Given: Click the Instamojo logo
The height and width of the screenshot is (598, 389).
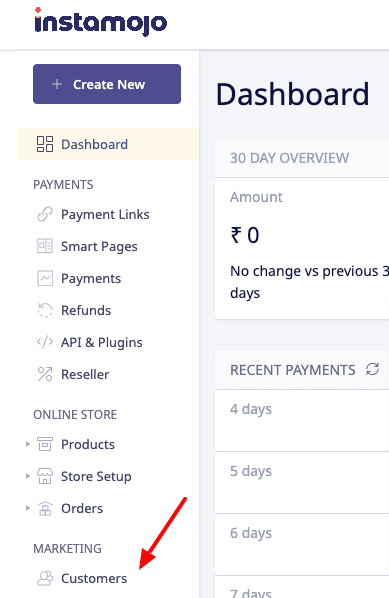Looking at the screenshot, I should (x=101, y=22).
